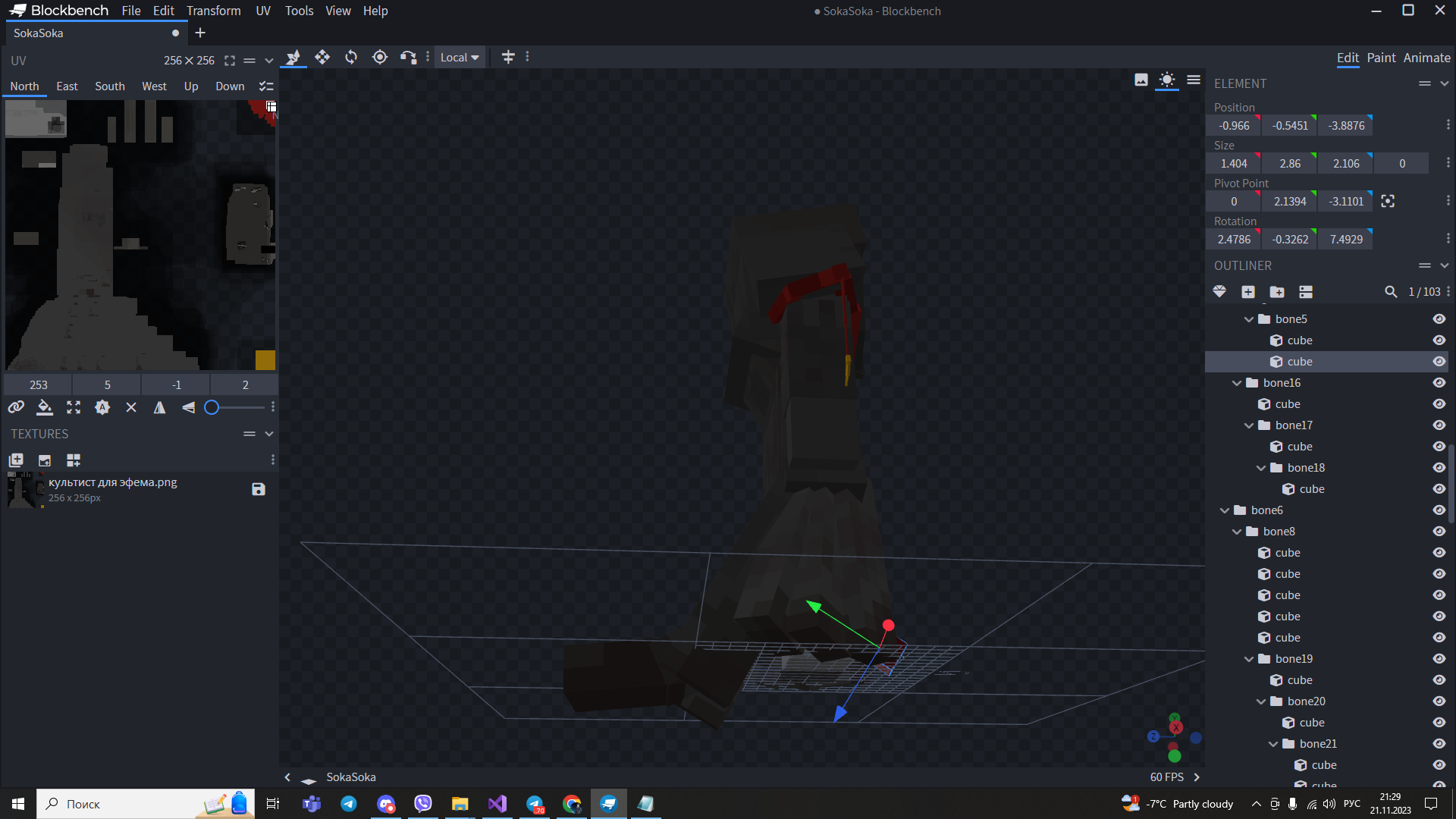Screen dimensions: 1456x819
Task: Toggle visibility of bone17 group
Action: [1439, 425]
